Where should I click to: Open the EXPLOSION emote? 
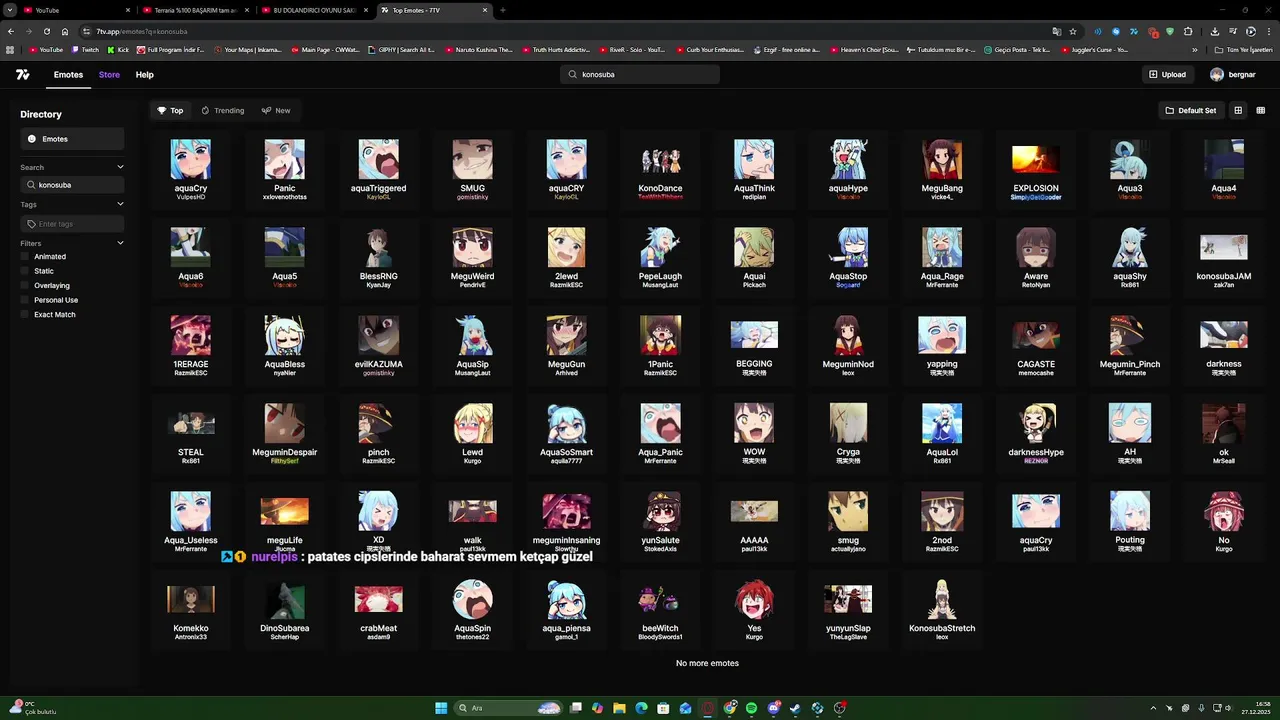coord(1036,168)
